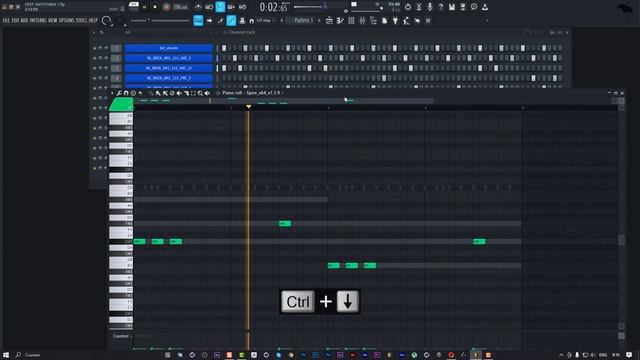Click the highest green note in Piano roll
The height and width of the screenshot is (360, 640).
click(284, 223)
